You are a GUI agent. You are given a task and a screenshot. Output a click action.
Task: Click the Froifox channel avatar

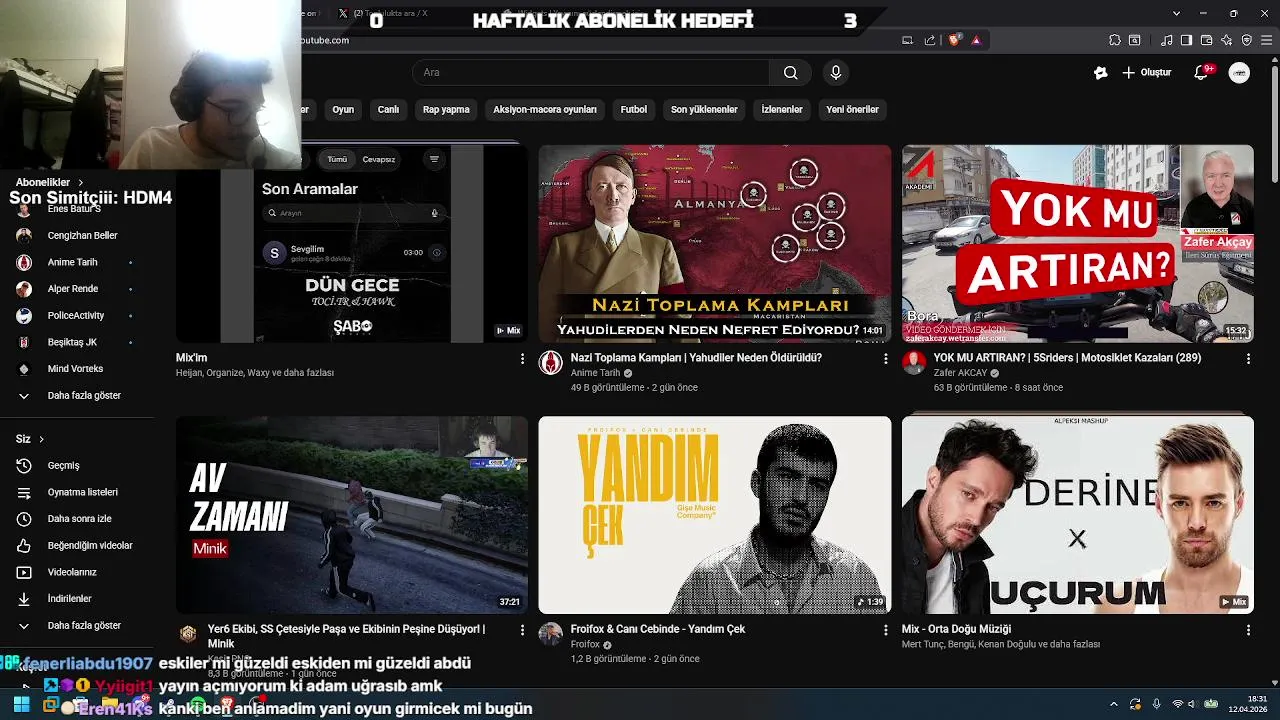[x=551, y=634]
